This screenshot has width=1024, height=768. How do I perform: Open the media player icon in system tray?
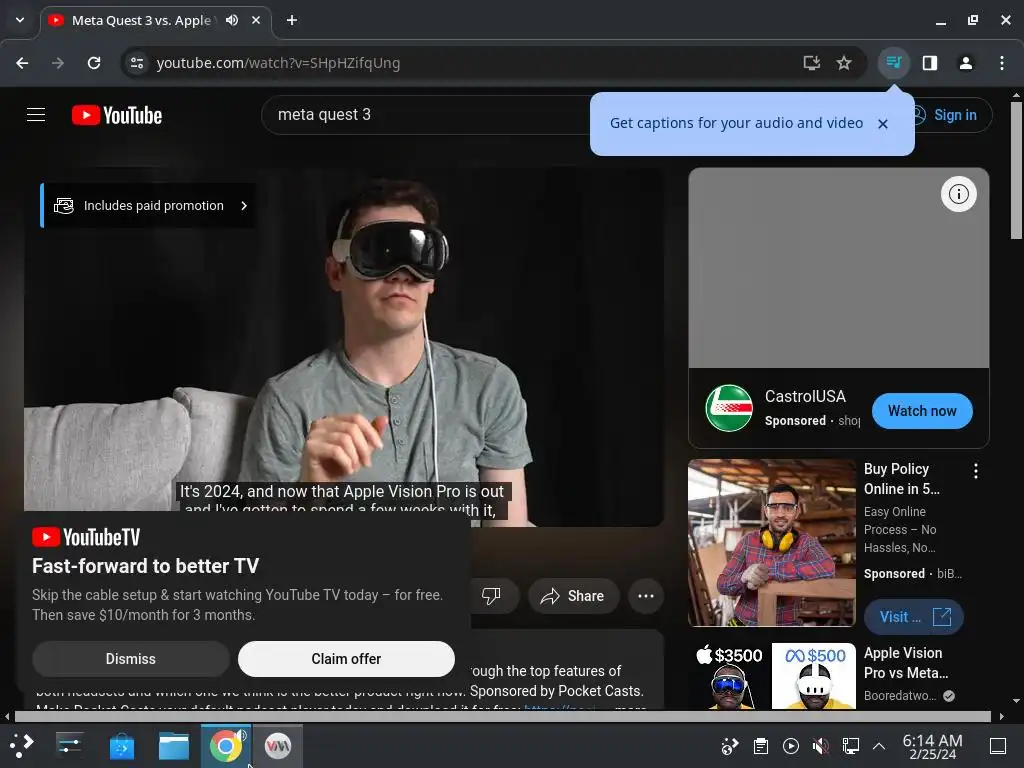pyautogui.click(x=790, y=746)
